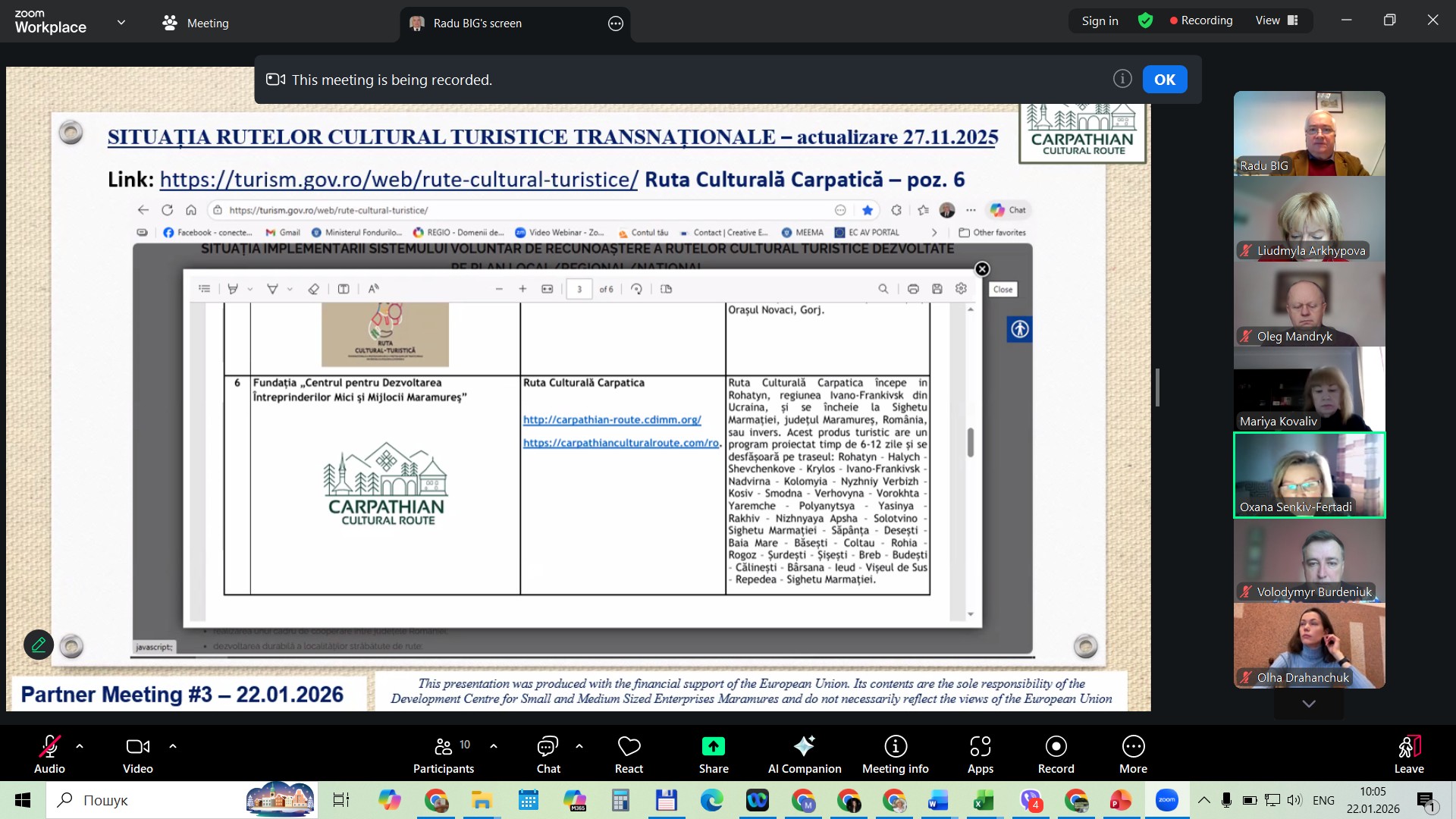Select the Meeting tab
The height and width of the screenshot is (819, 1456).
196,23
